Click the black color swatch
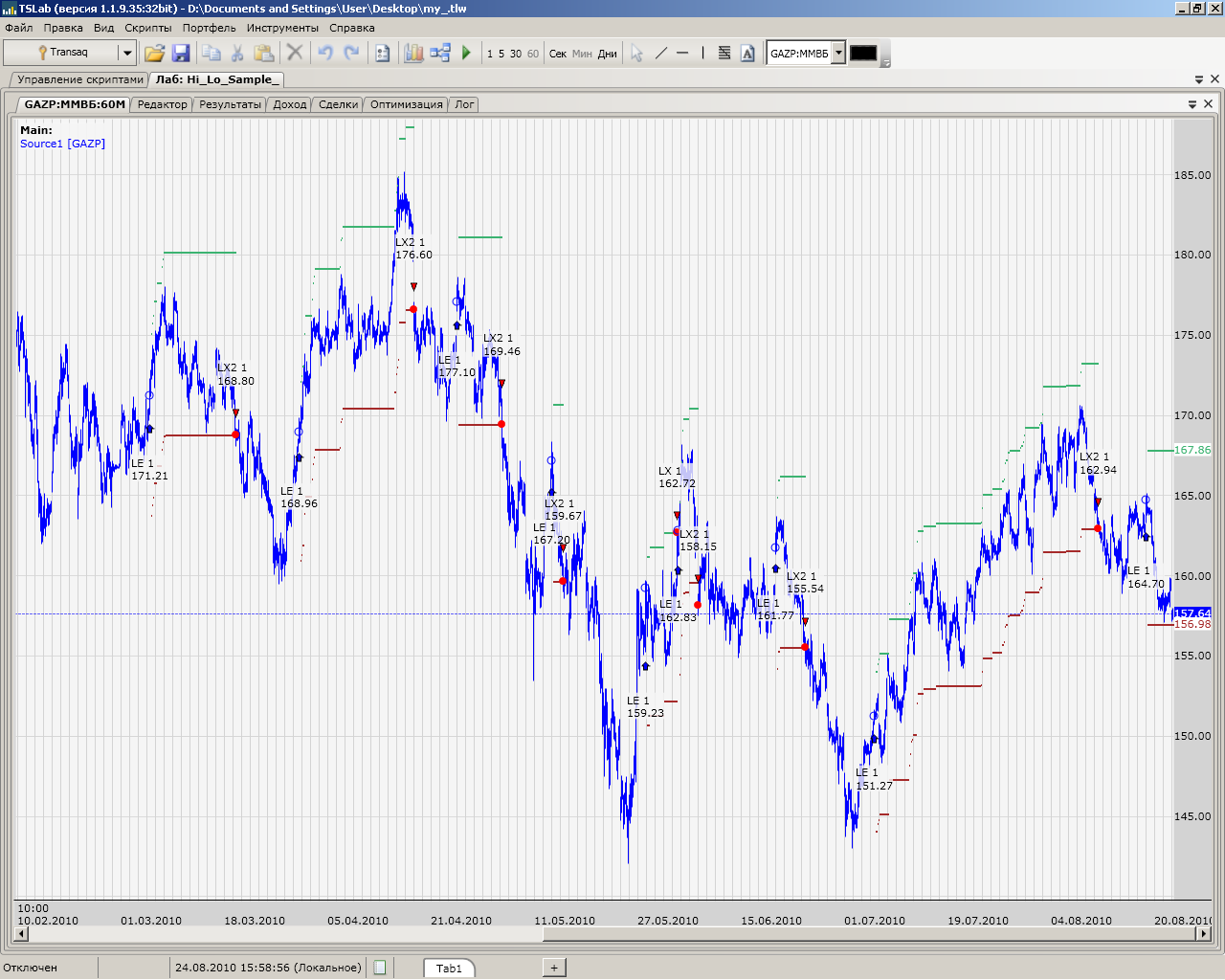 (x=863, y=54)
